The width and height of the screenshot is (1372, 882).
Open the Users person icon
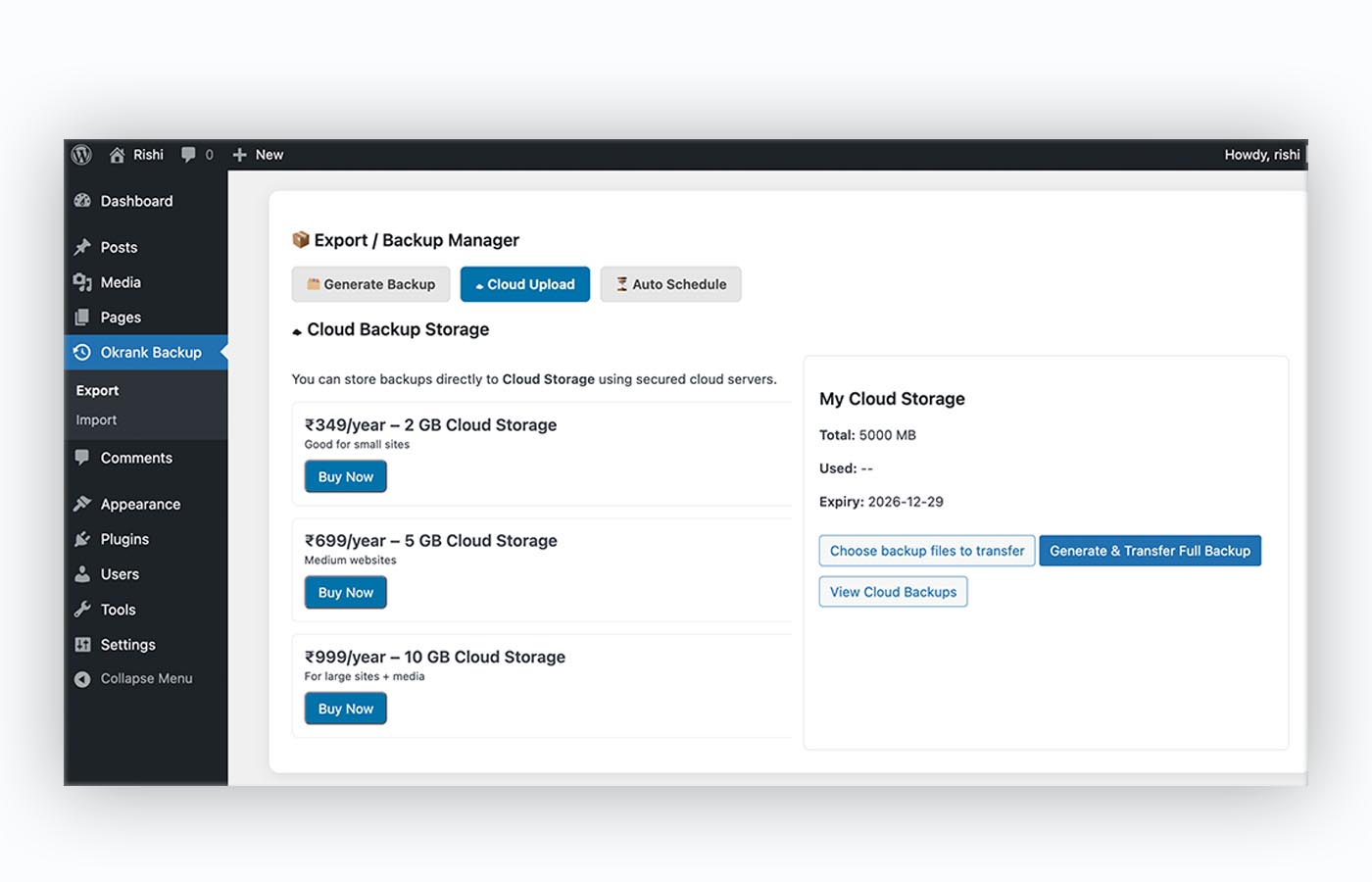[82, 573]
